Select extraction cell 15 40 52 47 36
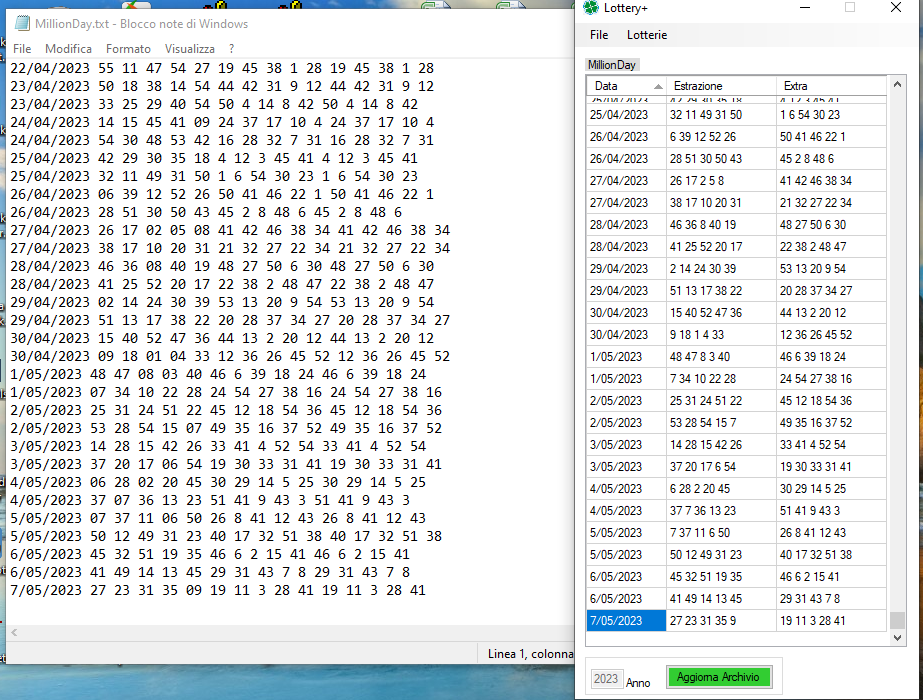The image size is (923, 700). (x=721, y=313)
